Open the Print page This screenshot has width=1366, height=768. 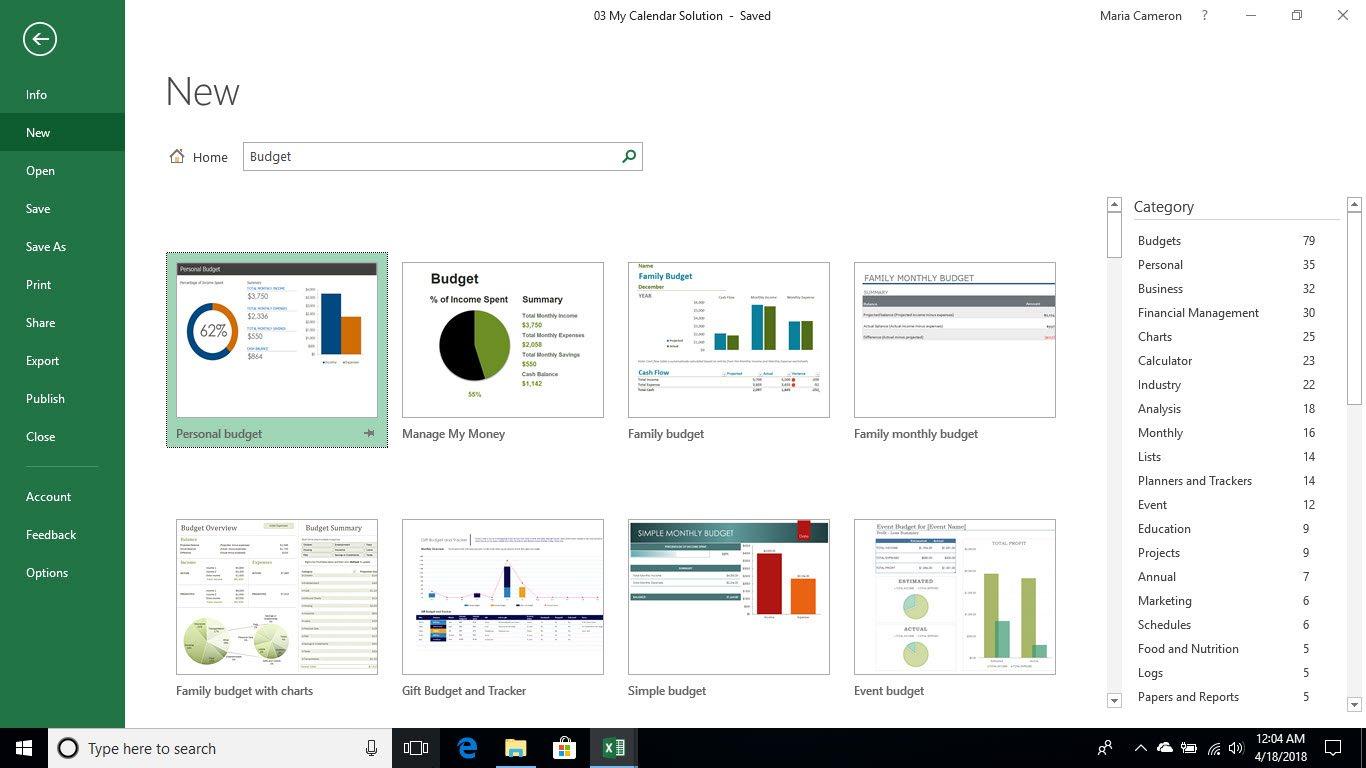click(x=62, y=284)
